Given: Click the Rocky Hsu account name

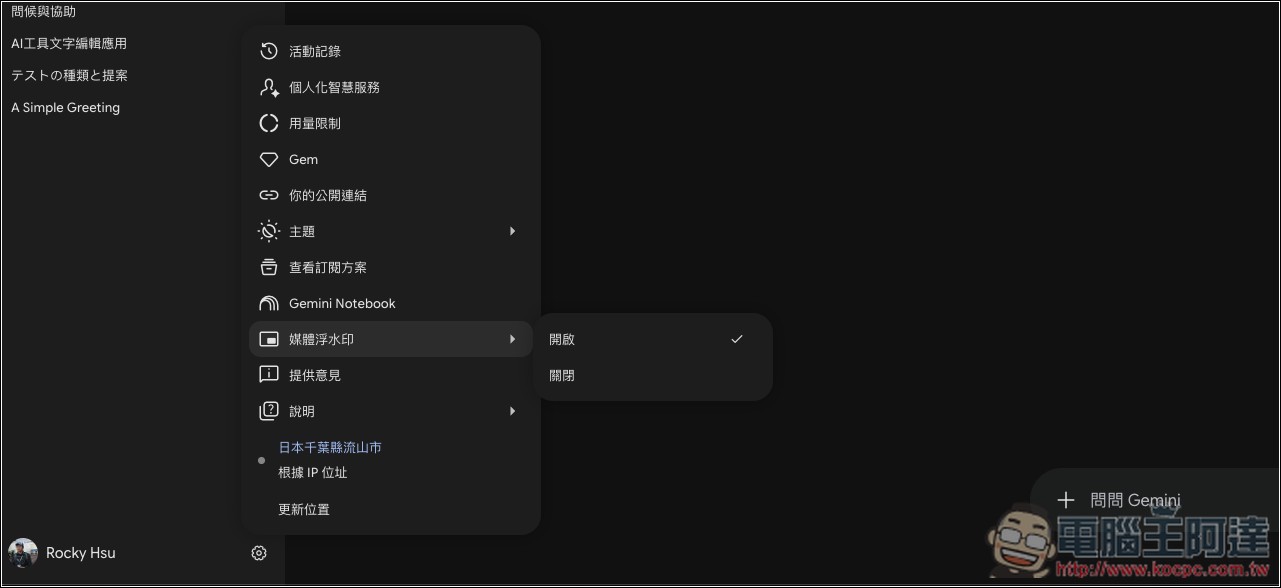Looking at the screenshot, I should (x=81, y=553).
